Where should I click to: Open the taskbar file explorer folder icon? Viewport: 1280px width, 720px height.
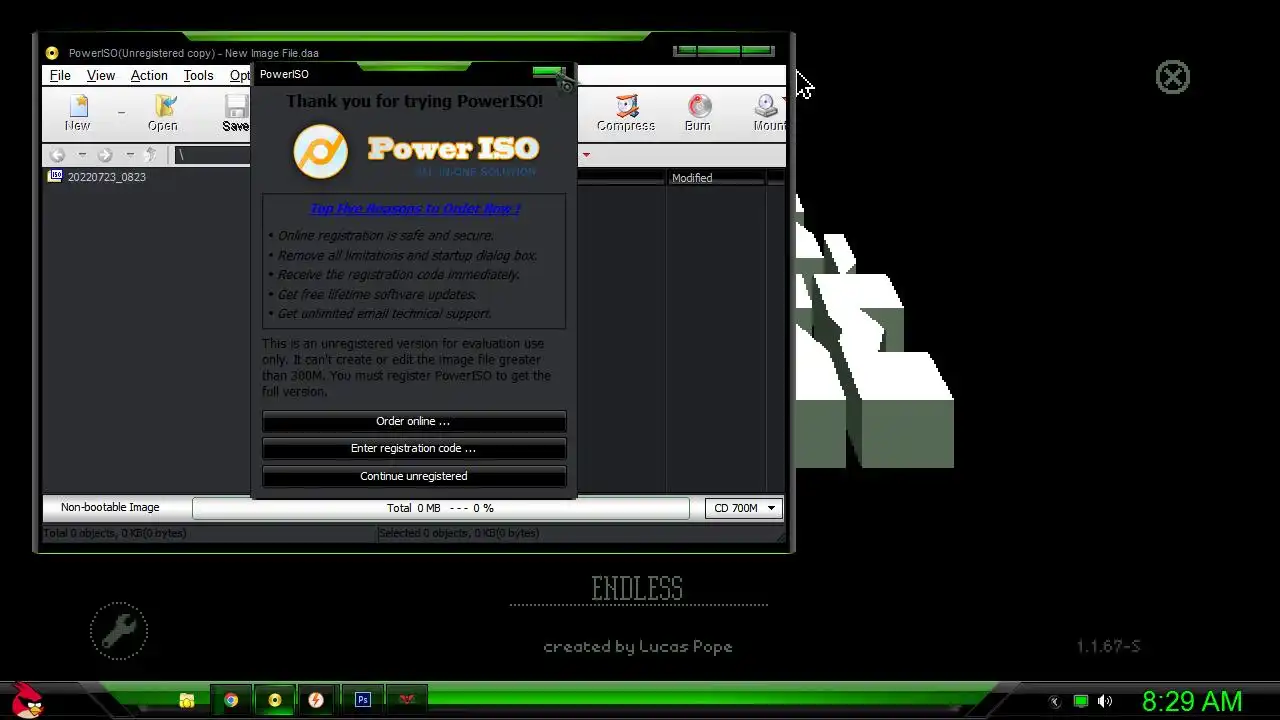pyautogui.click(x=187, y=700)
